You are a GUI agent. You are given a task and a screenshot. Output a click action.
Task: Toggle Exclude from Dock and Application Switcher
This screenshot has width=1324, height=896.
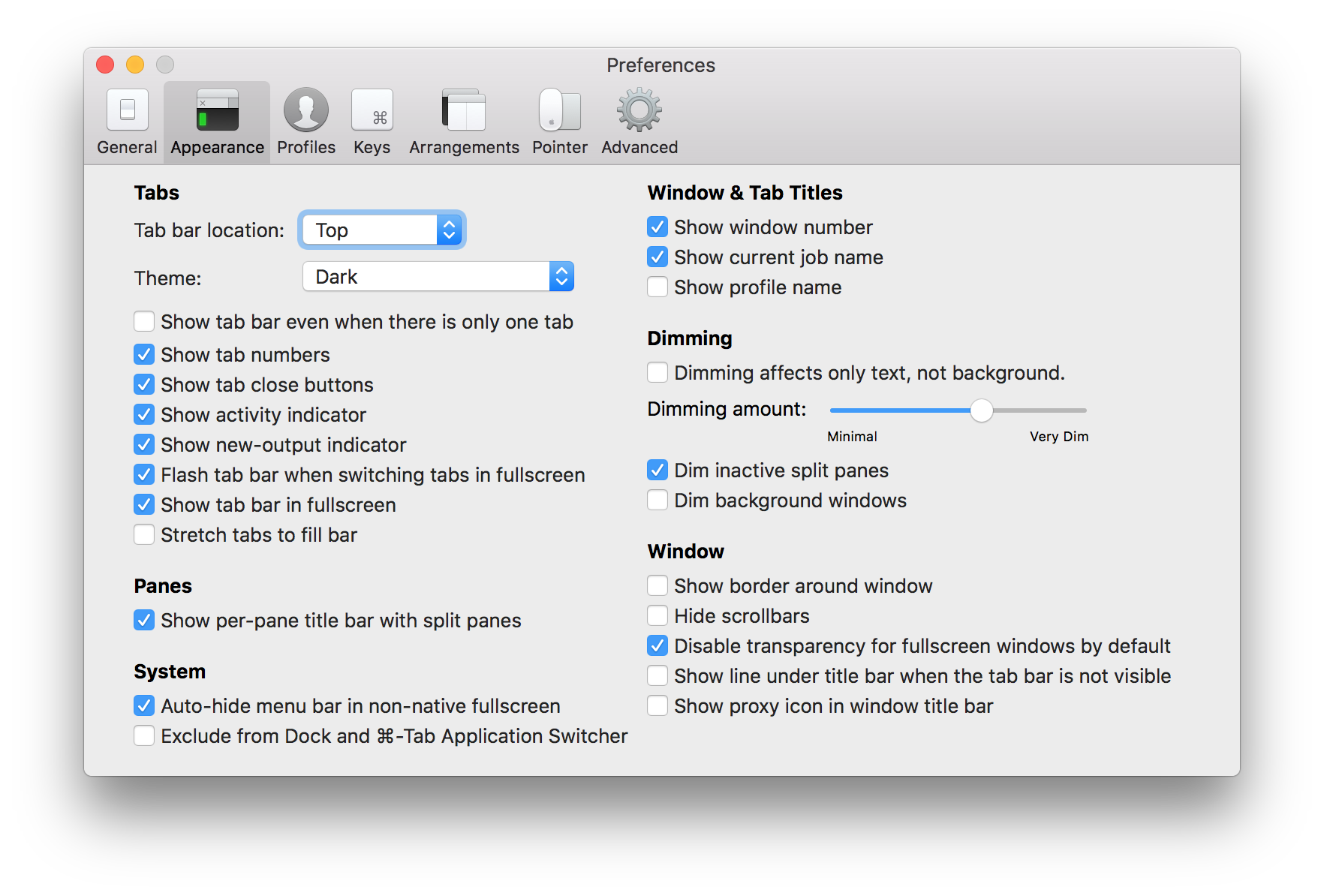pyautogui.click(x=144, y=735)
